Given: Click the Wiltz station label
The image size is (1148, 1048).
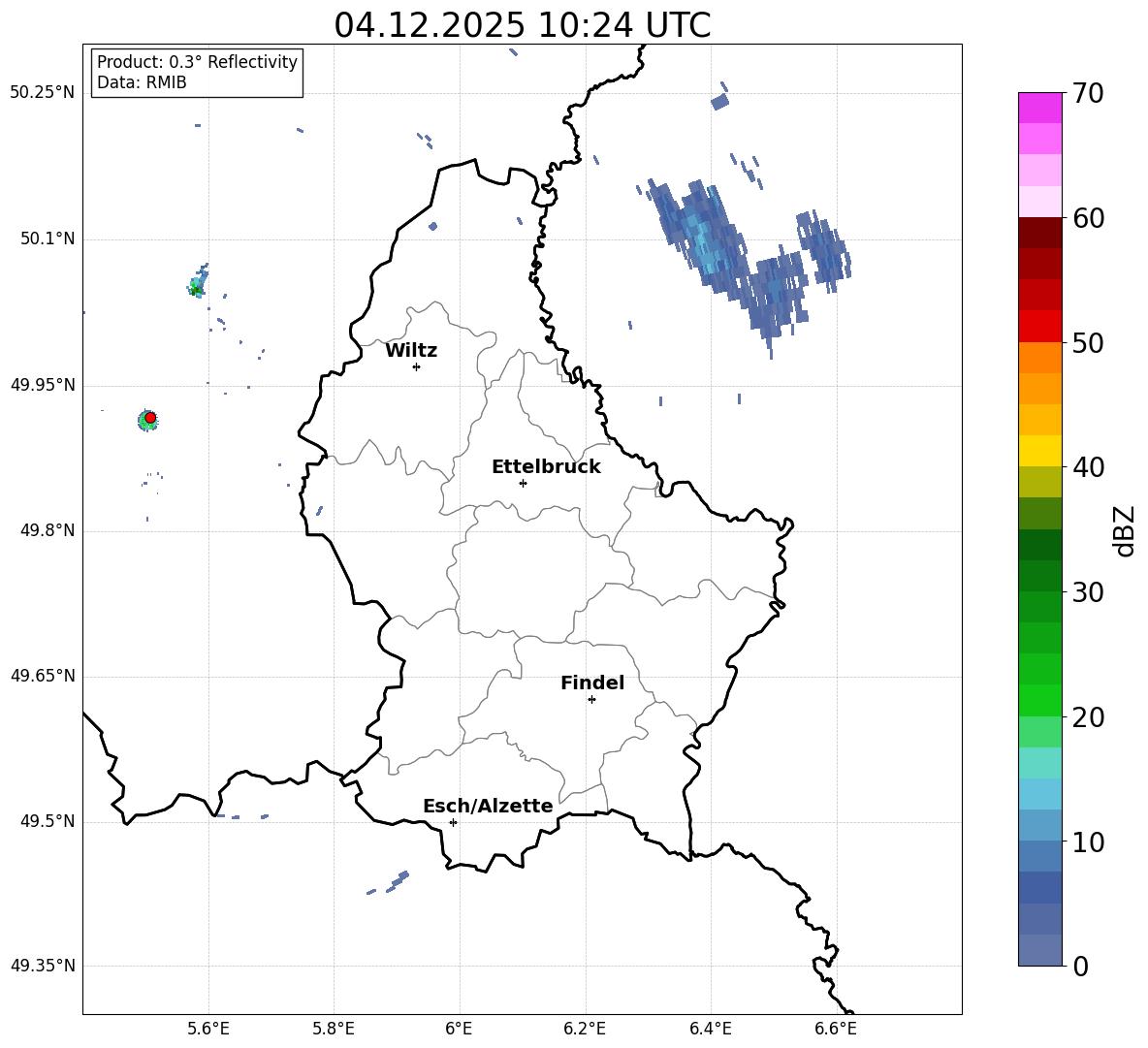Looking at the screenshot, I should click(411, 351).
